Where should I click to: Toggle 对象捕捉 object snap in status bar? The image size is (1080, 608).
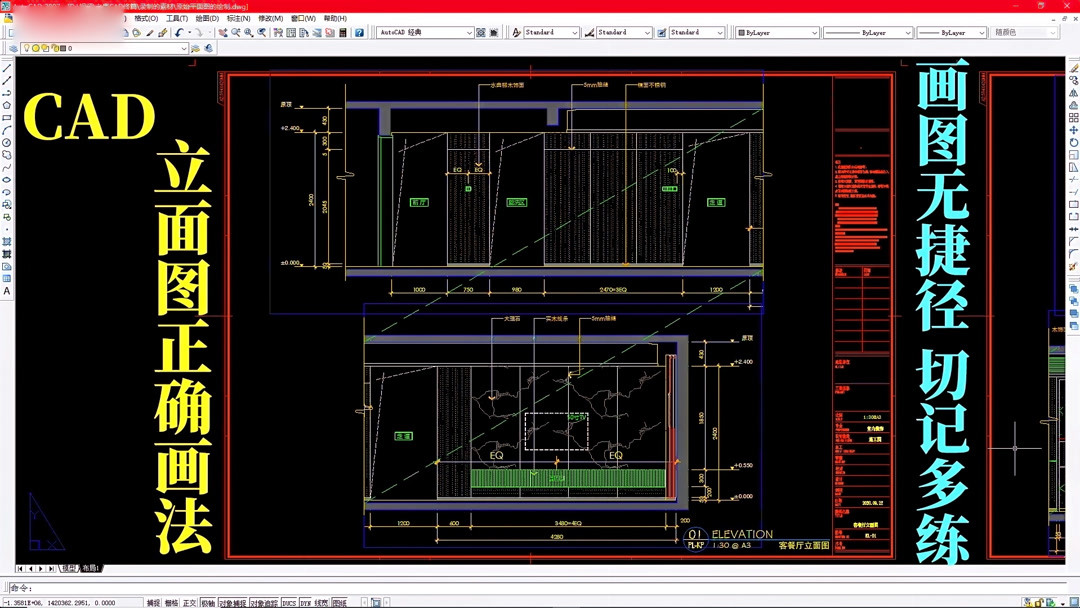tap(232, 602)
